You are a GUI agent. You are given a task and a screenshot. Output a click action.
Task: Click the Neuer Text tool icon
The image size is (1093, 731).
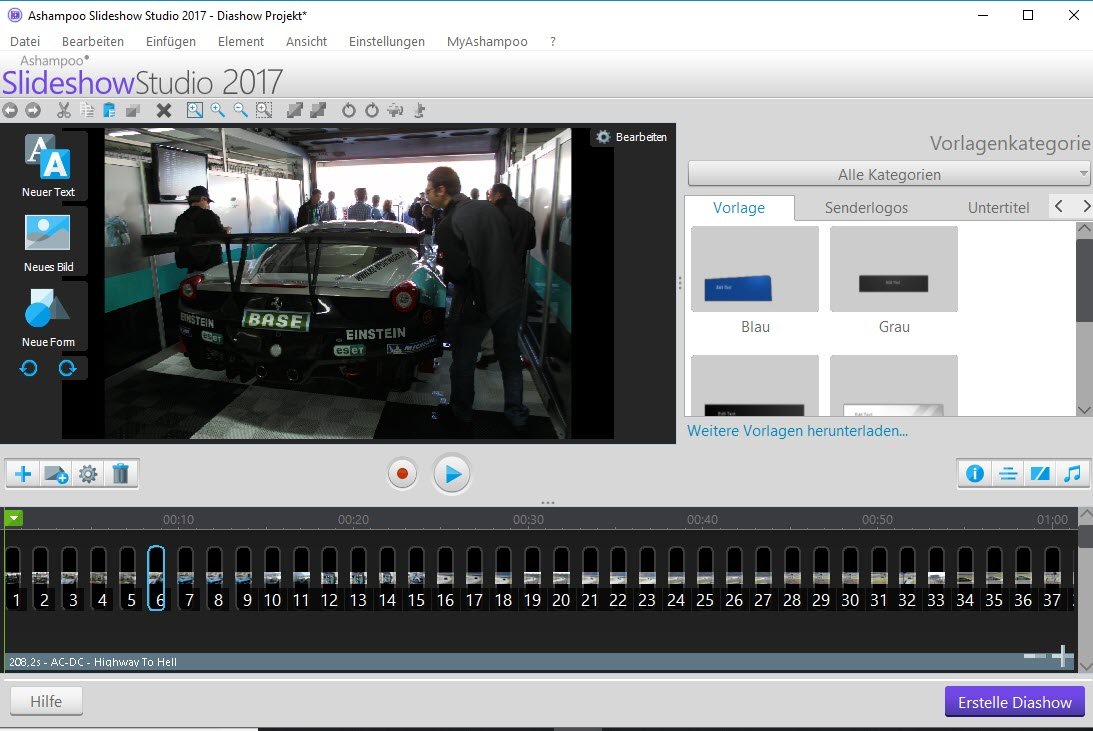coord(48,158)
